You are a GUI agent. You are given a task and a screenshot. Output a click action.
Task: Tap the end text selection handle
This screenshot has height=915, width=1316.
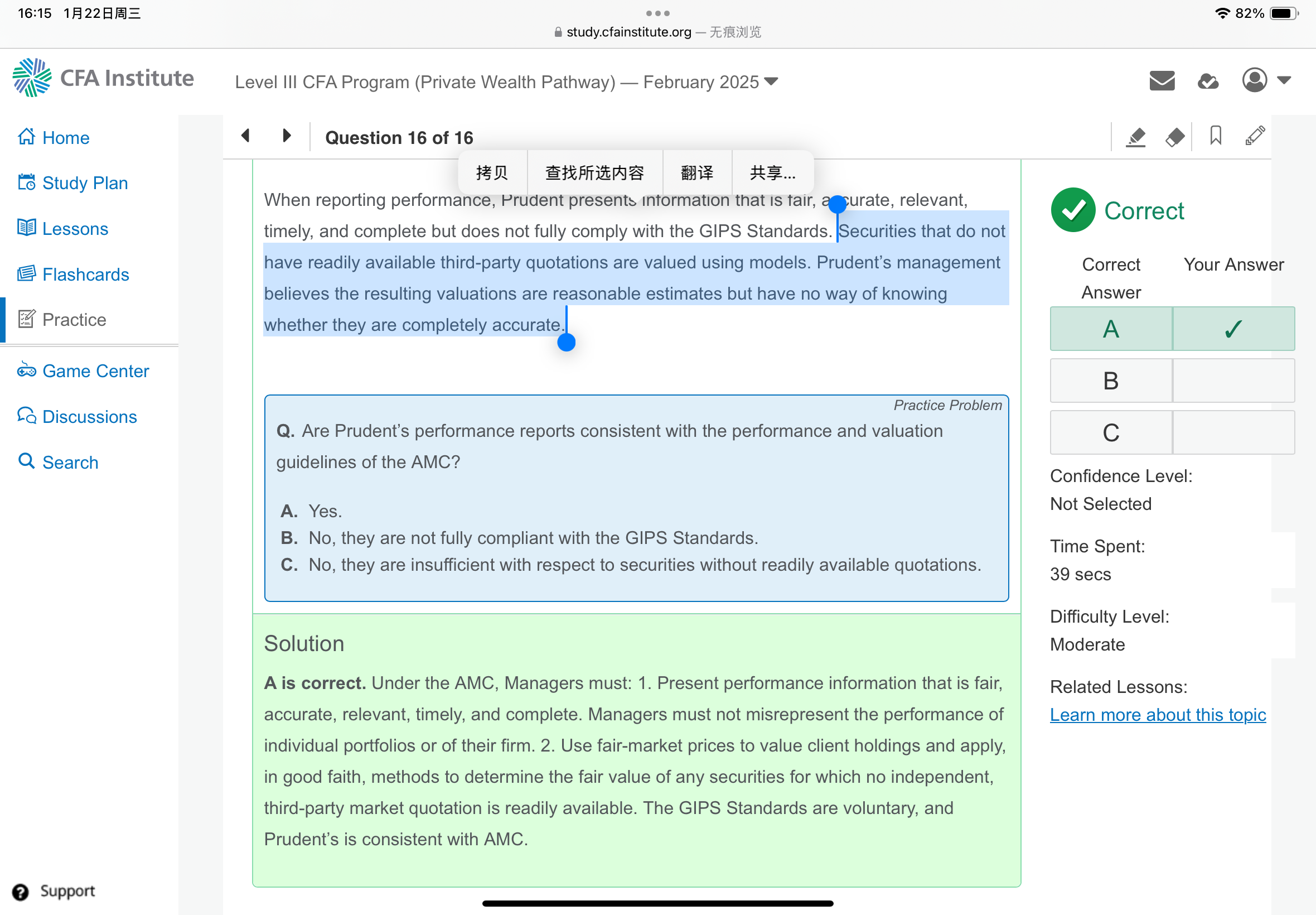(566, 342)
